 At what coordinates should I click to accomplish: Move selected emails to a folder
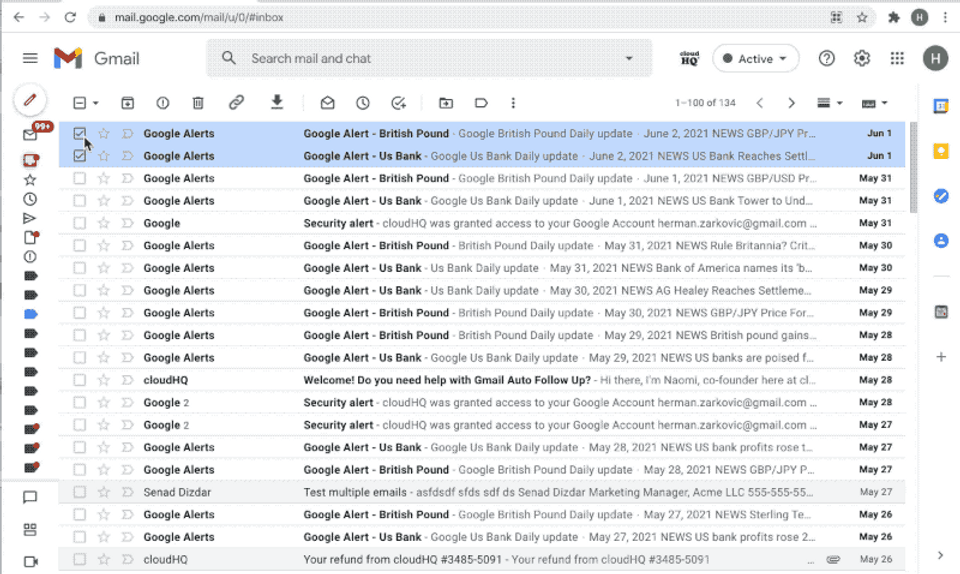click(x=446, y=103)
